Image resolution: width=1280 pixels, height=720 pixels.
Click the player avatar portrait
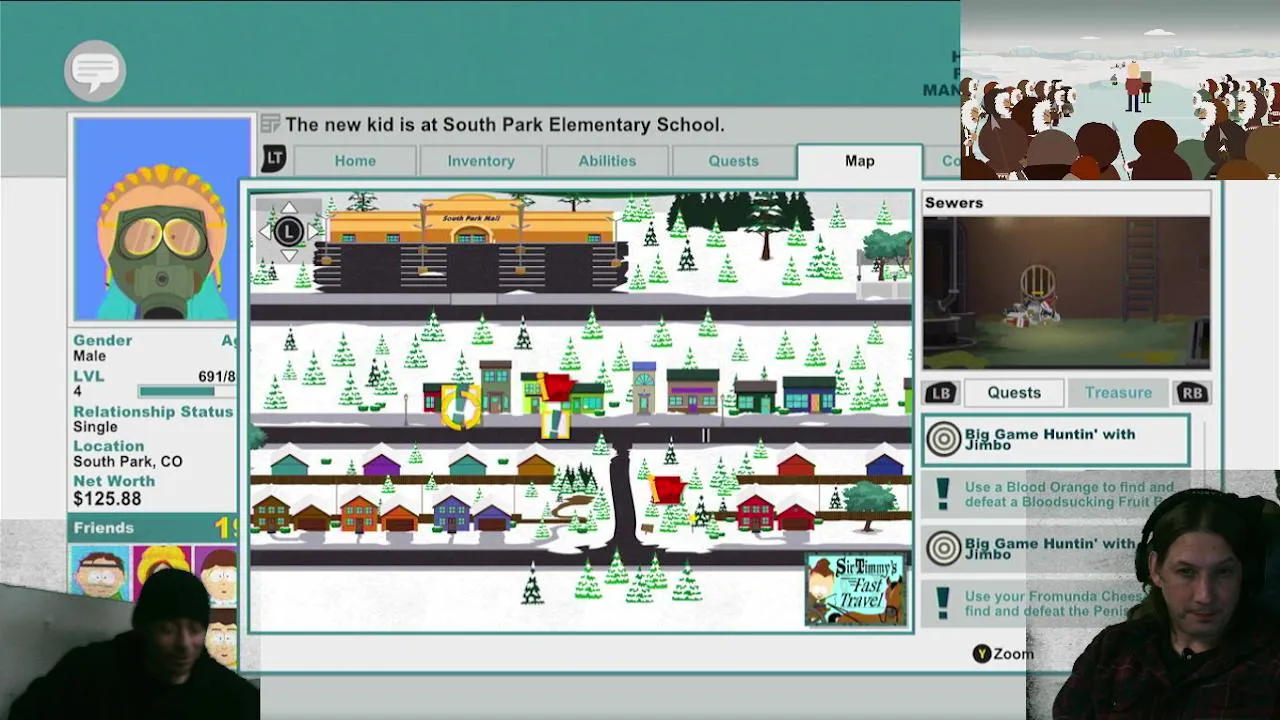[162, 218]
